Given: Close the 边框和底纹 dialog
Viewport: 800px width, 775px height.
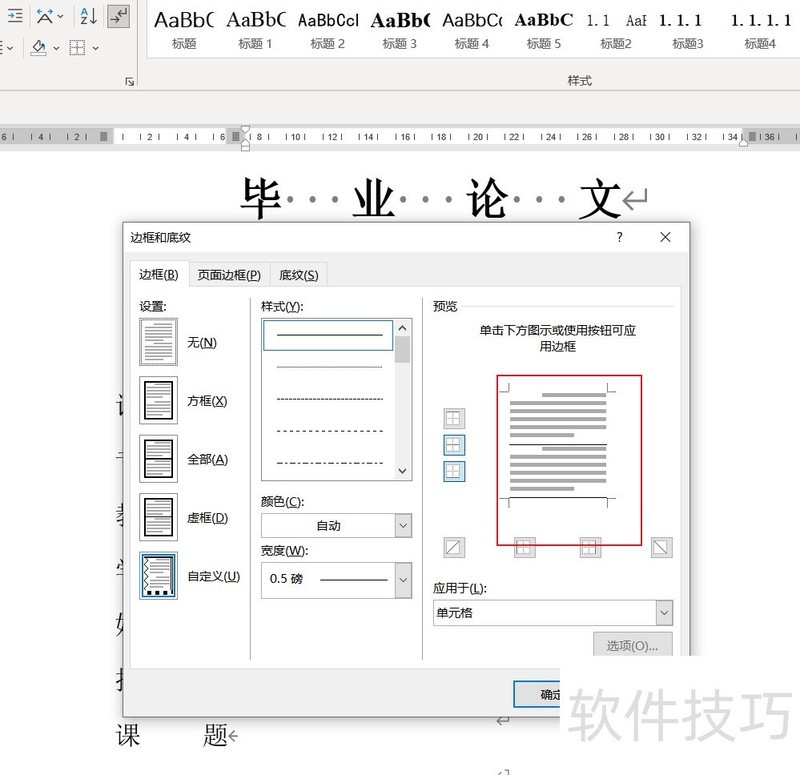Looking at the screenshot, I should pyautogui.click(x=665, y=237).
